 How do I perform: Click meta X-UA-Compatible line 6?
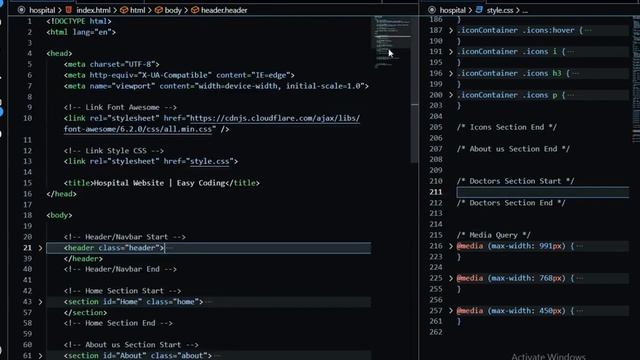(179, 76)
